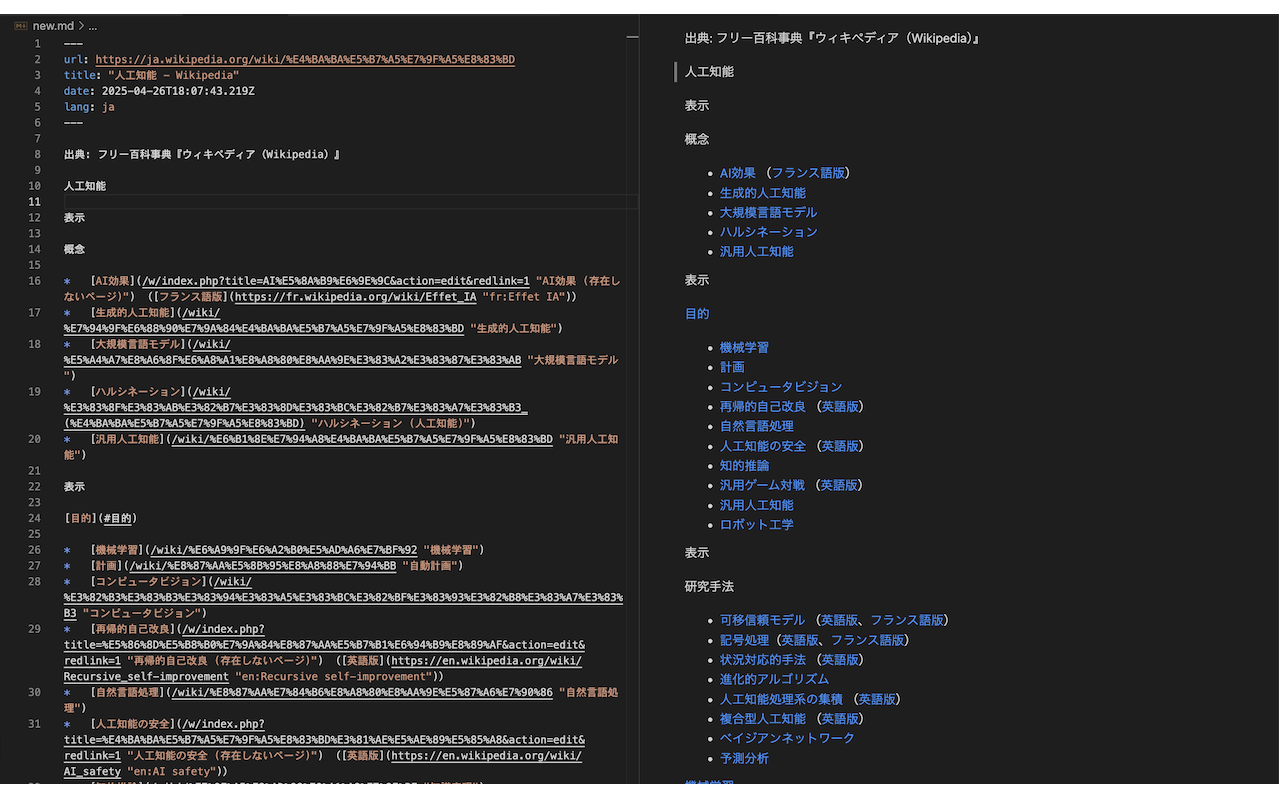
Task: Open 英語版 link beside 汎用ゲーム対戦
Action: click(x=838, y=485)
